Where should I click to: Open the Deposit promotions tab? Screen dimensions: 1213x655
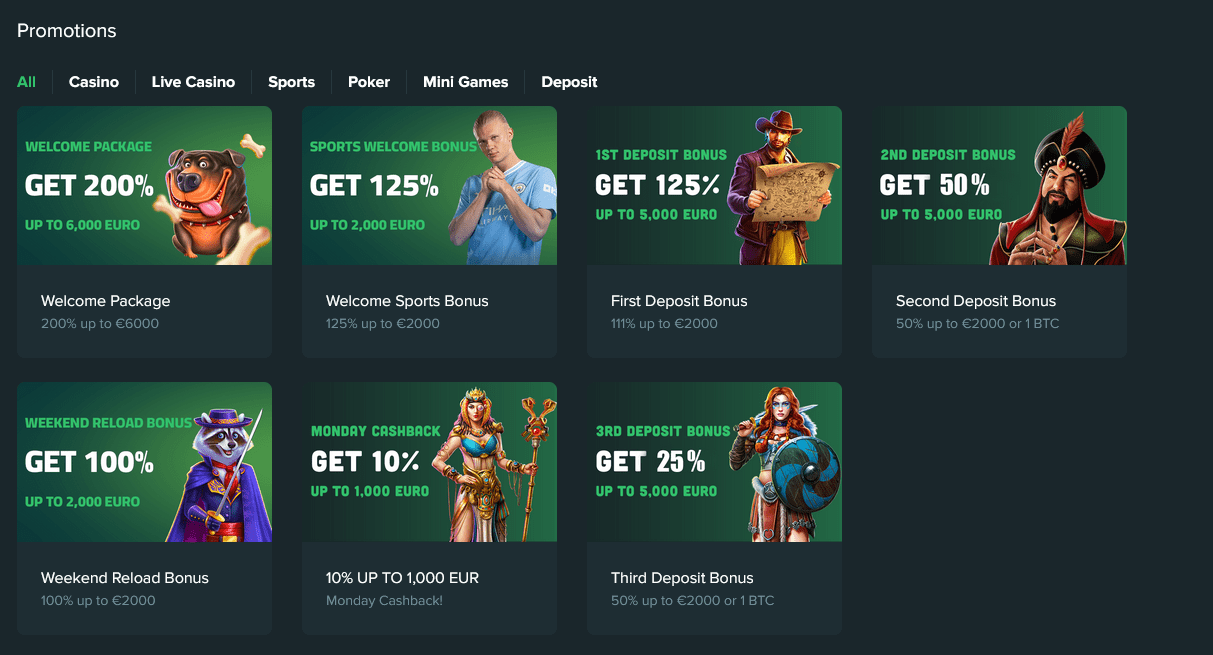[x=569, y=82]
